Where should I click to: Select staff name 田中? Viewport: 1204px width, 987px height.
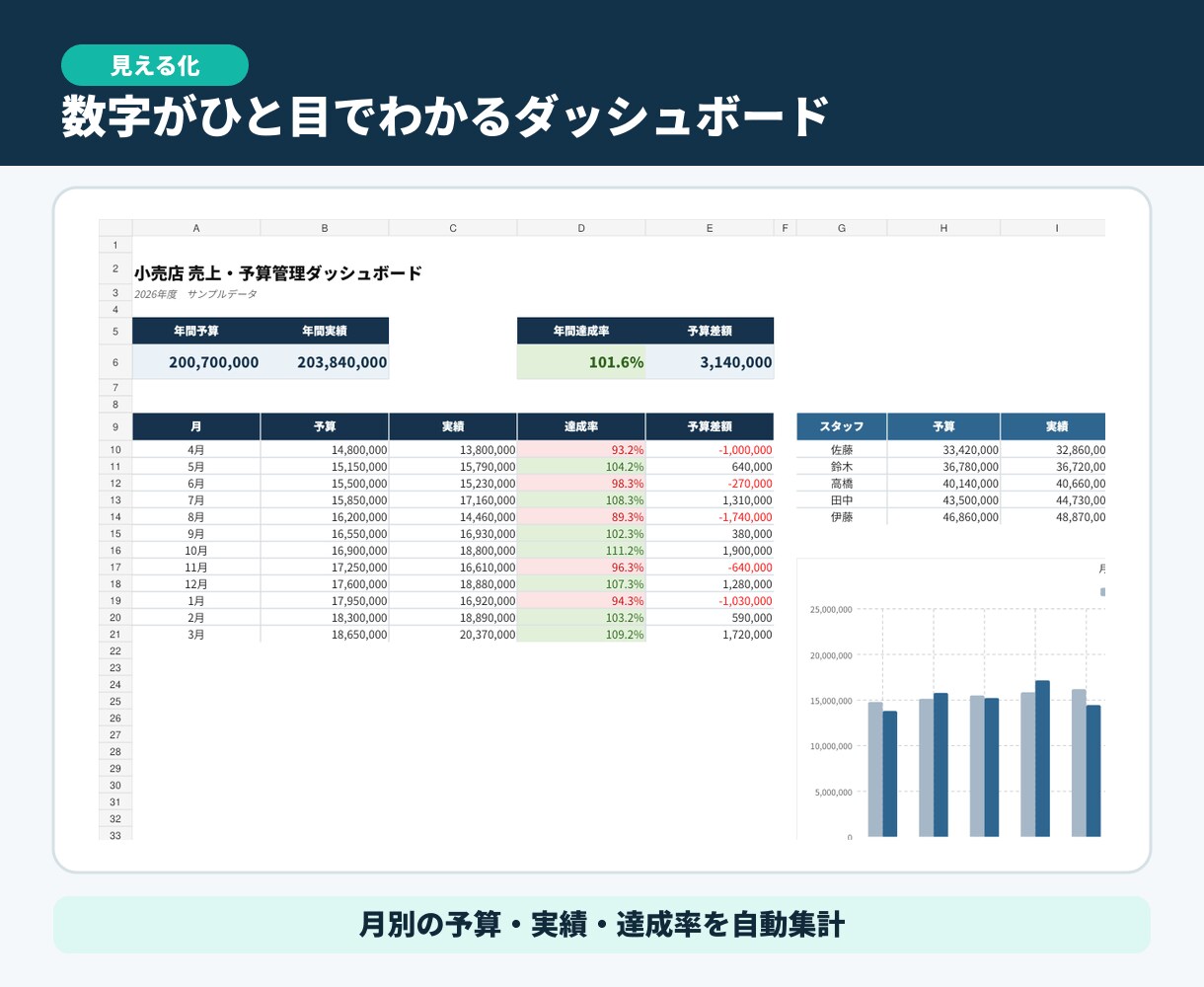(x=842, y=500)
